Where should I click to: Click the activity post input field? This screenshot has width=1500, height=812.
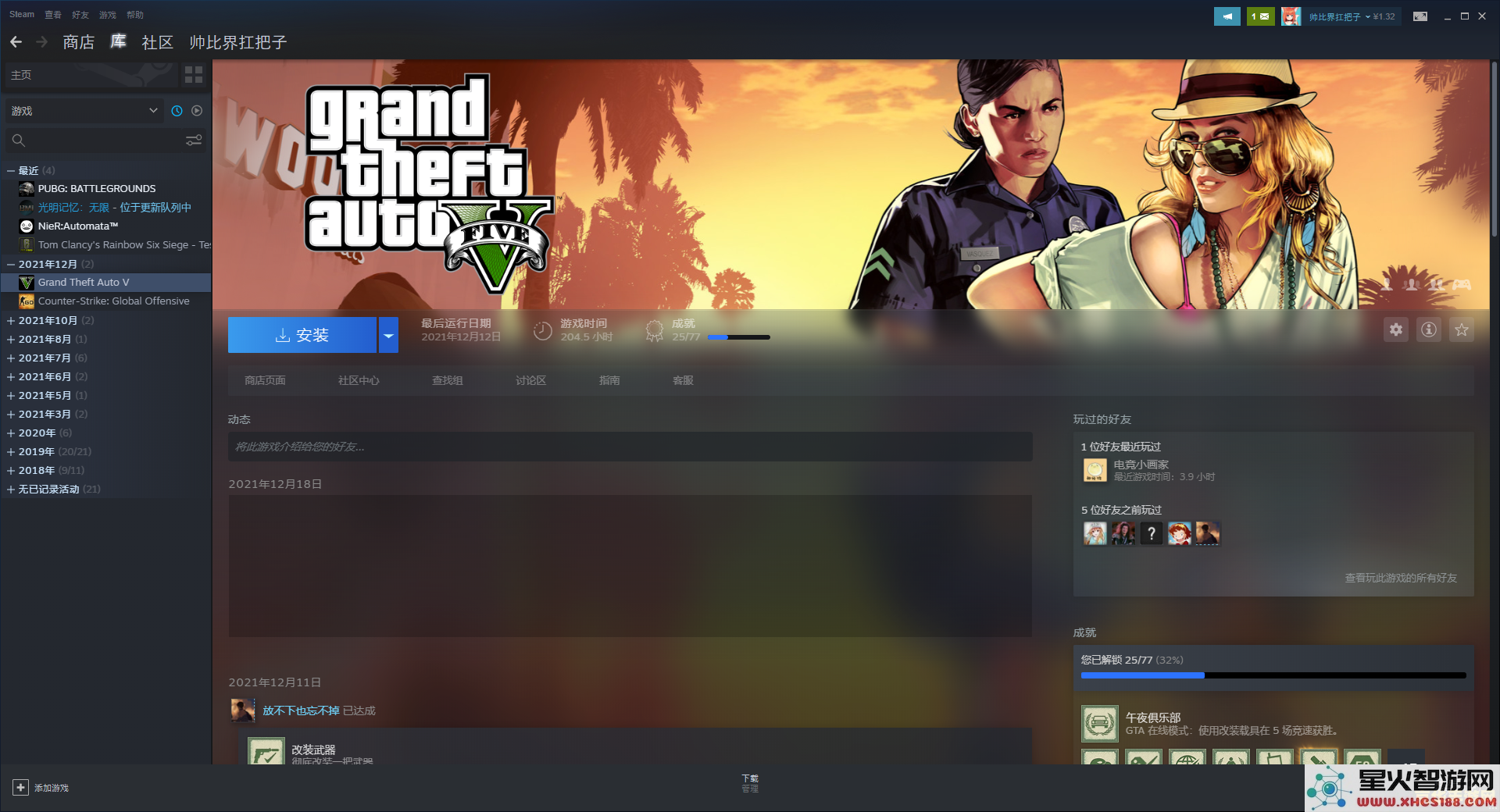click(x=630, y=447)
